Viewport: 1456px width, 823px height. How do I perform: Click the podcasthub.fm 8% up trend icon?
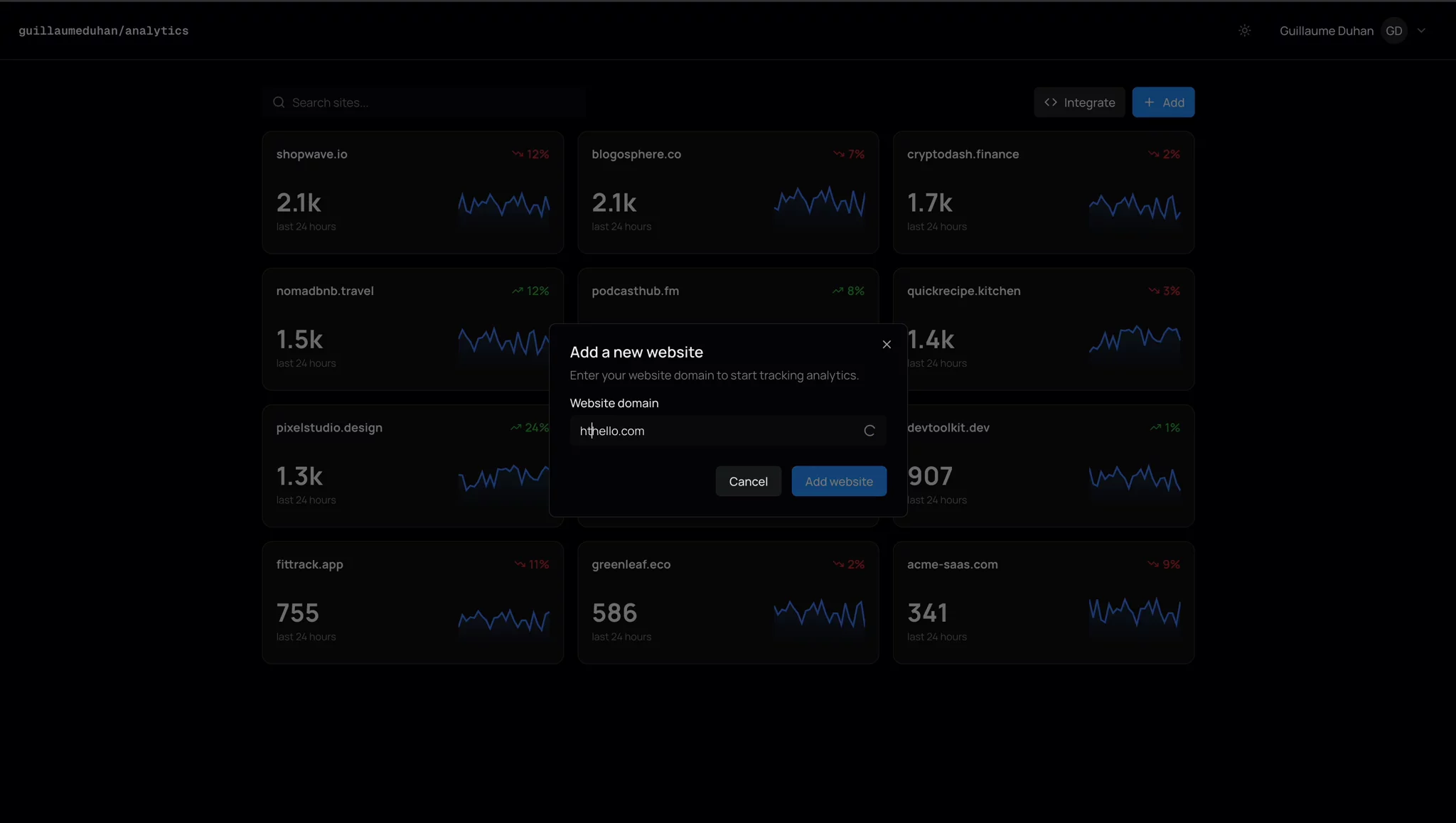[x=838, y=291]
